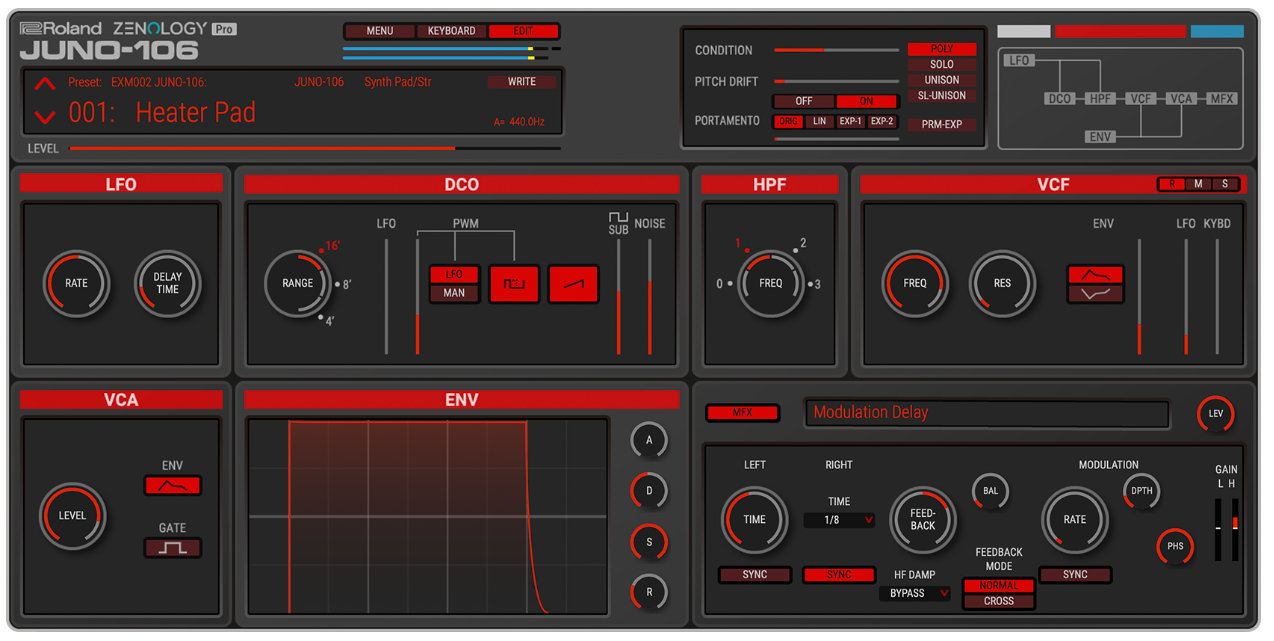Select the inverted envelope polarity in VCF
Screen dimensions: 1274x641
click(x=1096, y=294)
